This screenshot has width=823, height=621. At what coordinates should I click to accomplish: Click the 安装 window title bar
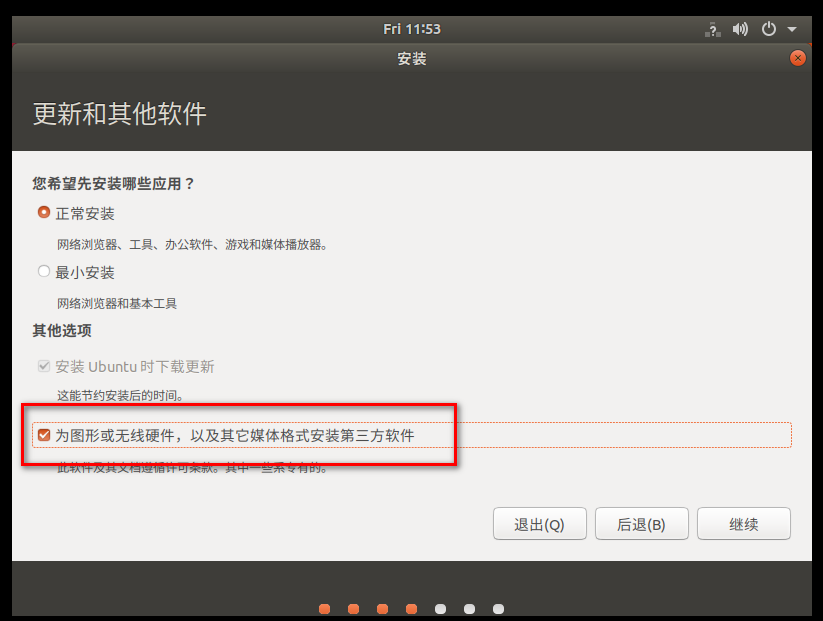coord(411,57)
